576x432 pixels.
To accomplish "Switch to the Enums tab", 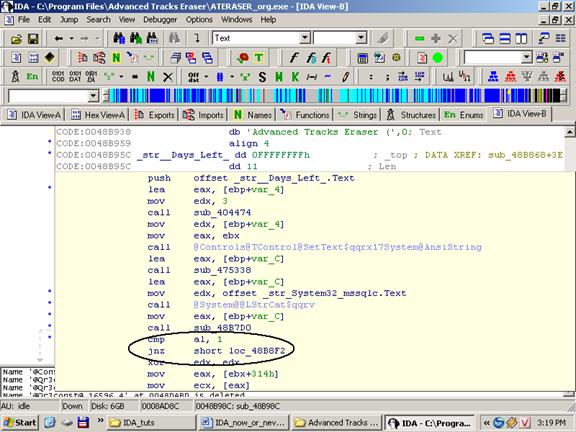I will click(464, 115).
